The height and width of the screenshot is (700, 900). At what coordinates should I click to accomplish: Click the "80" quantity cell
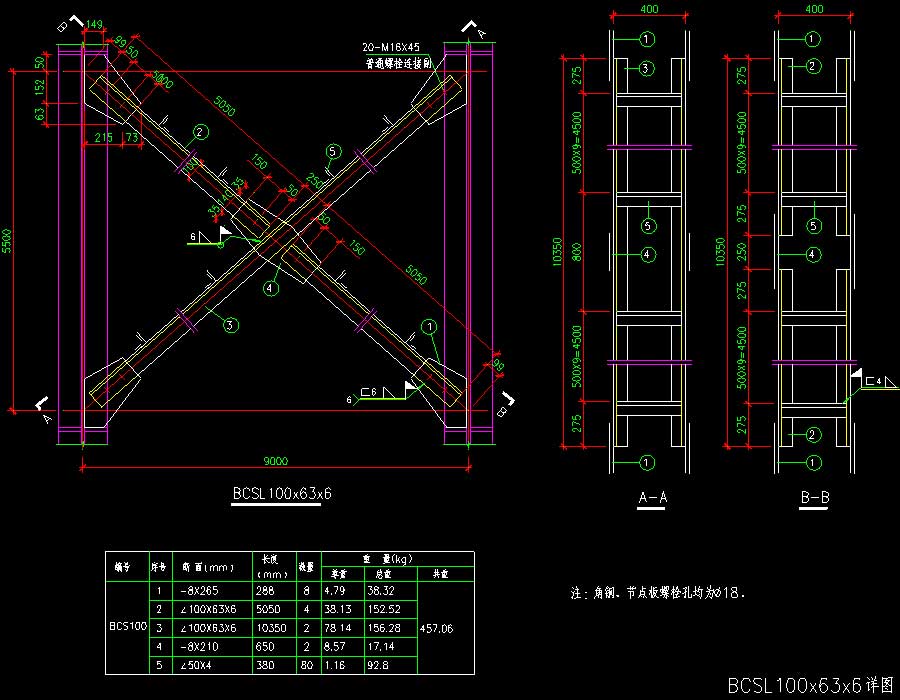pos(307,665)
